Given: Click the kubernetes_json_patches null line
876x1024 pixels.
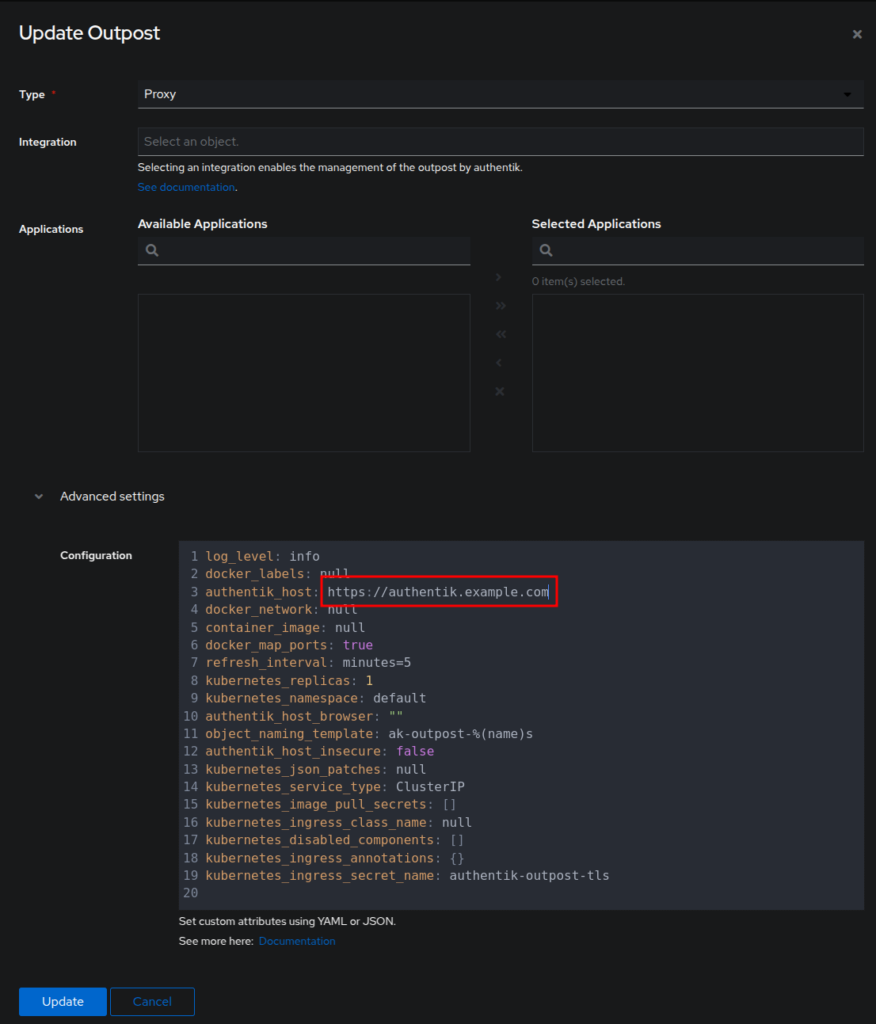Looking at the screenshot, I should [x=316, y=769].
